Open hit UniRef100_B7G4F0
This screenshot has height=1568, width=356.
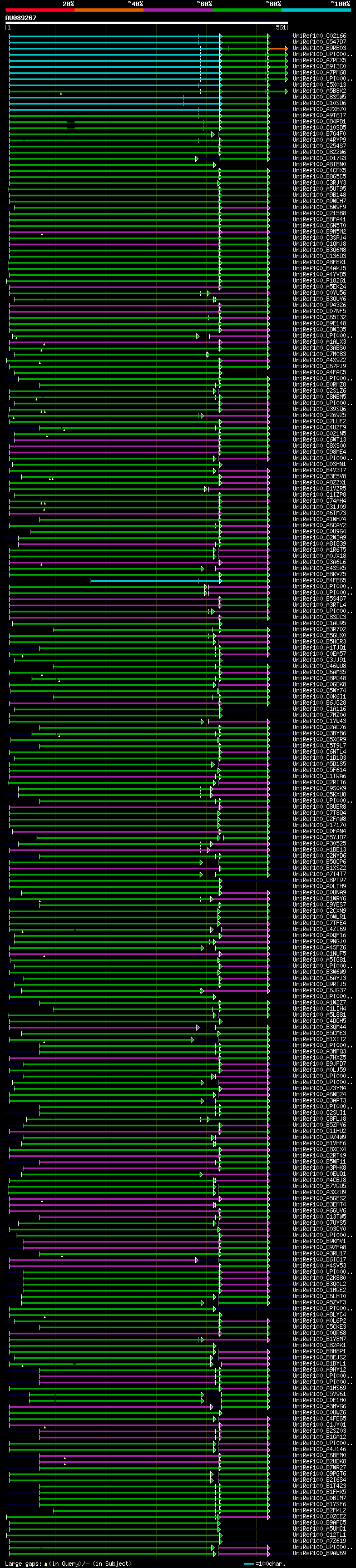[x=319, y=134]
